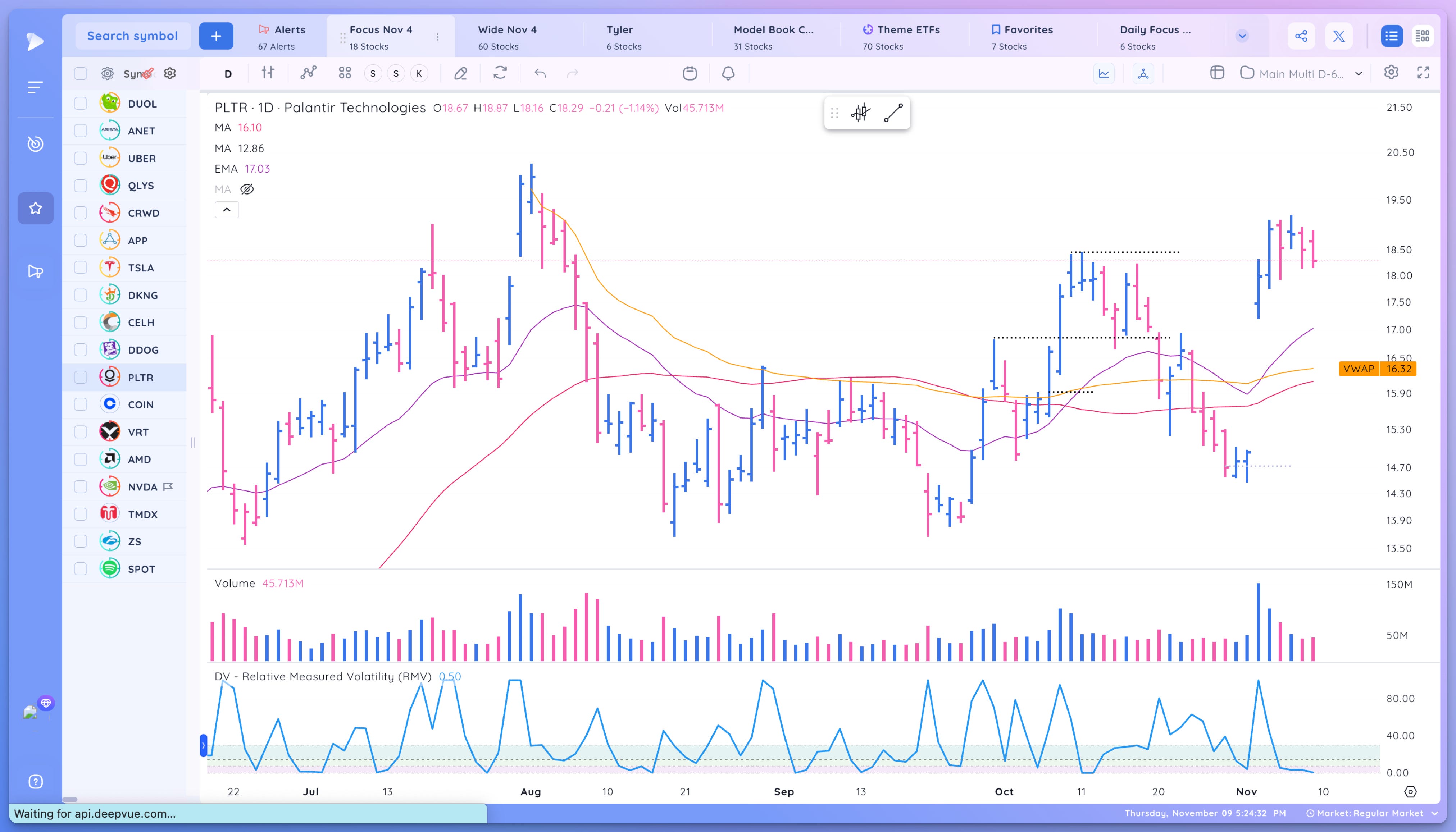Click the K button in toolbar
This screenshot has width=1456, height=832.
coord(419,73)
